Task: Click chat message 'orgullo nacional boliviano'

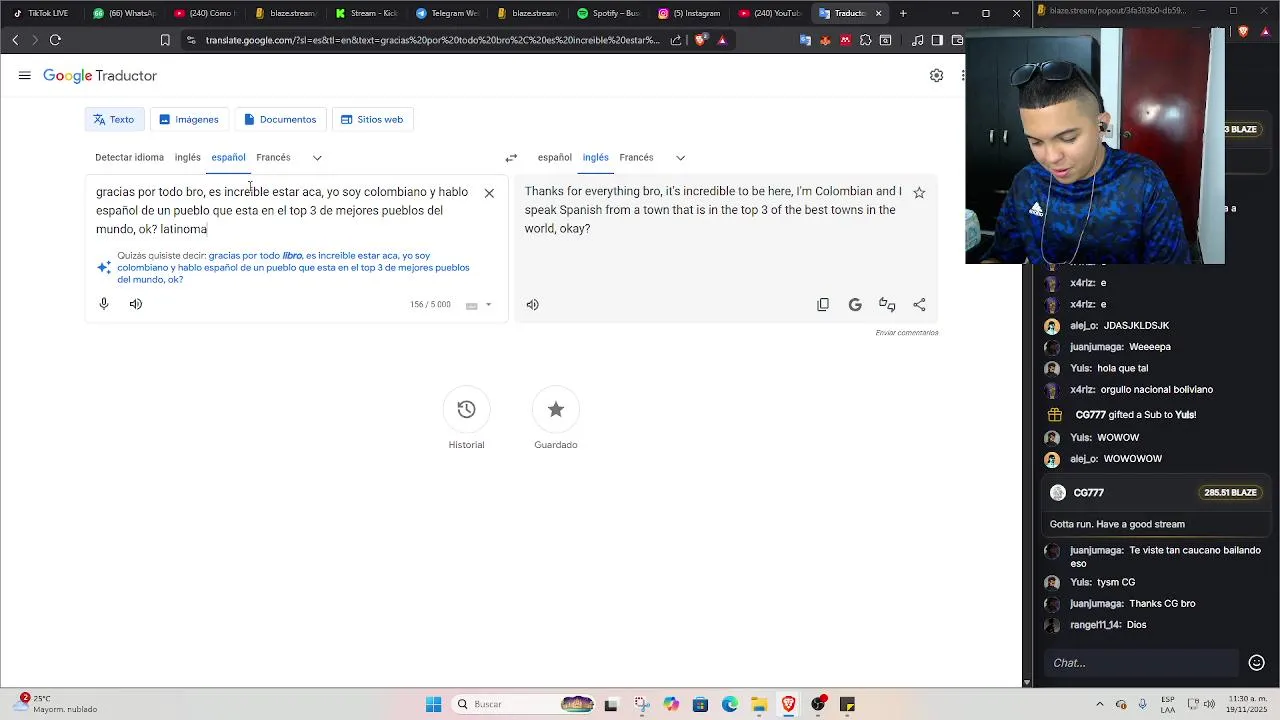Action: point(1156,390)
